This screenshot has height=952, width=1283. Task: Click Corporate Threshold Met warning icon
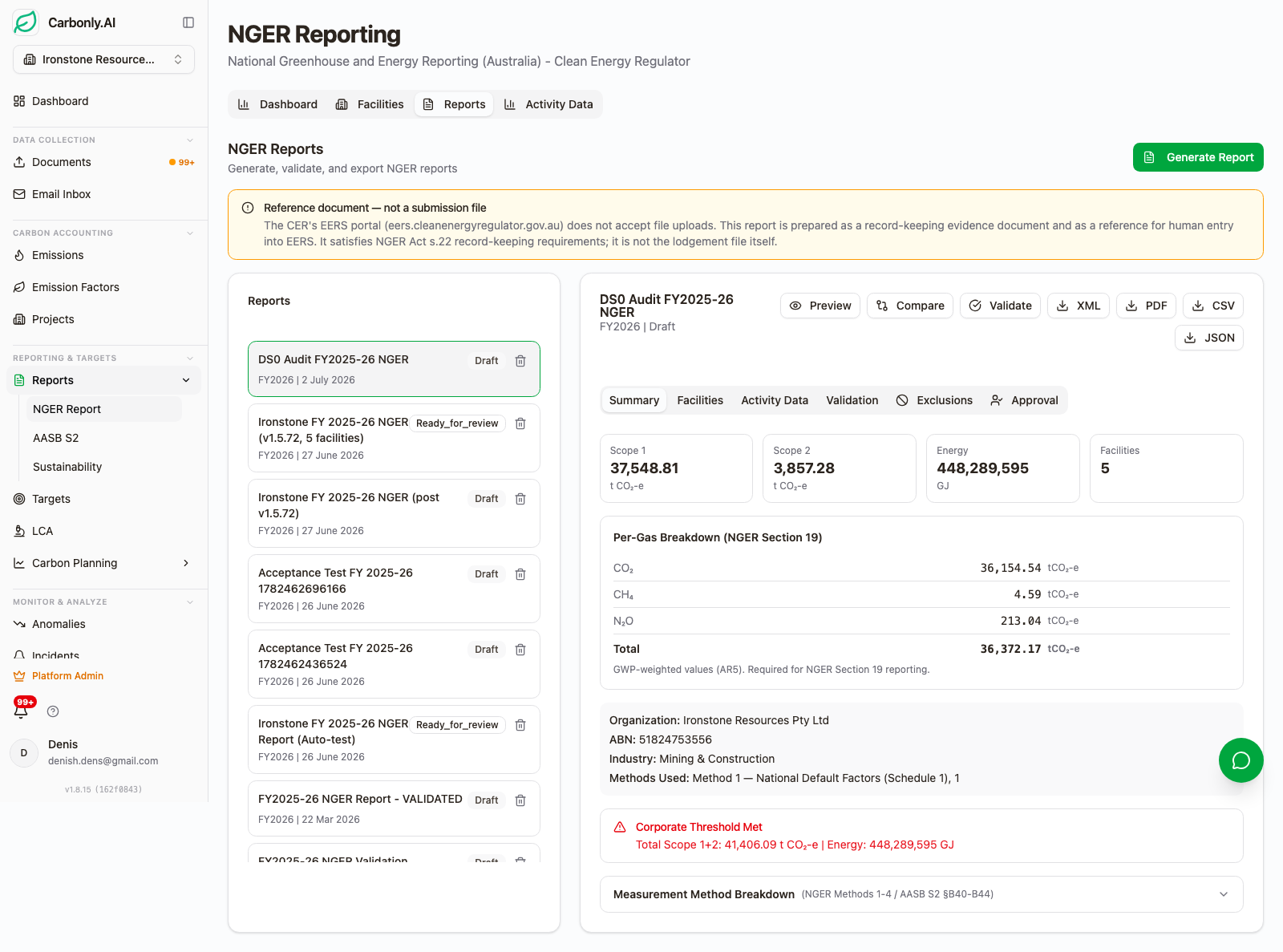tap(620, 827)
